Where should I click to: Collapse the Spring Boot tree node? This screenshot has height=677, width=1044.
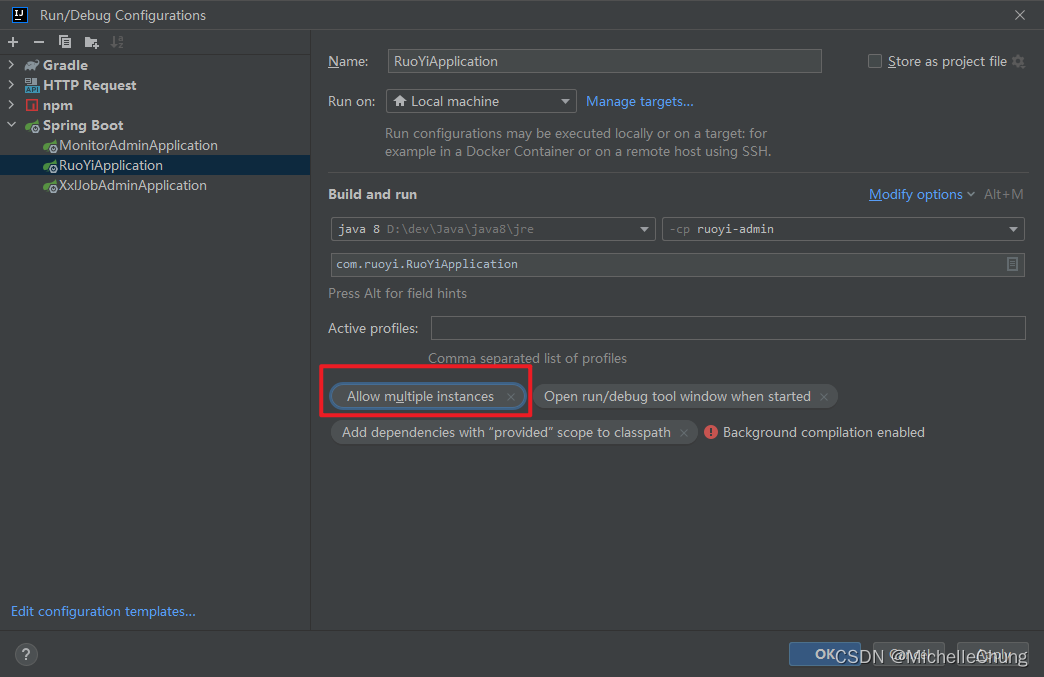click(11, 124)
